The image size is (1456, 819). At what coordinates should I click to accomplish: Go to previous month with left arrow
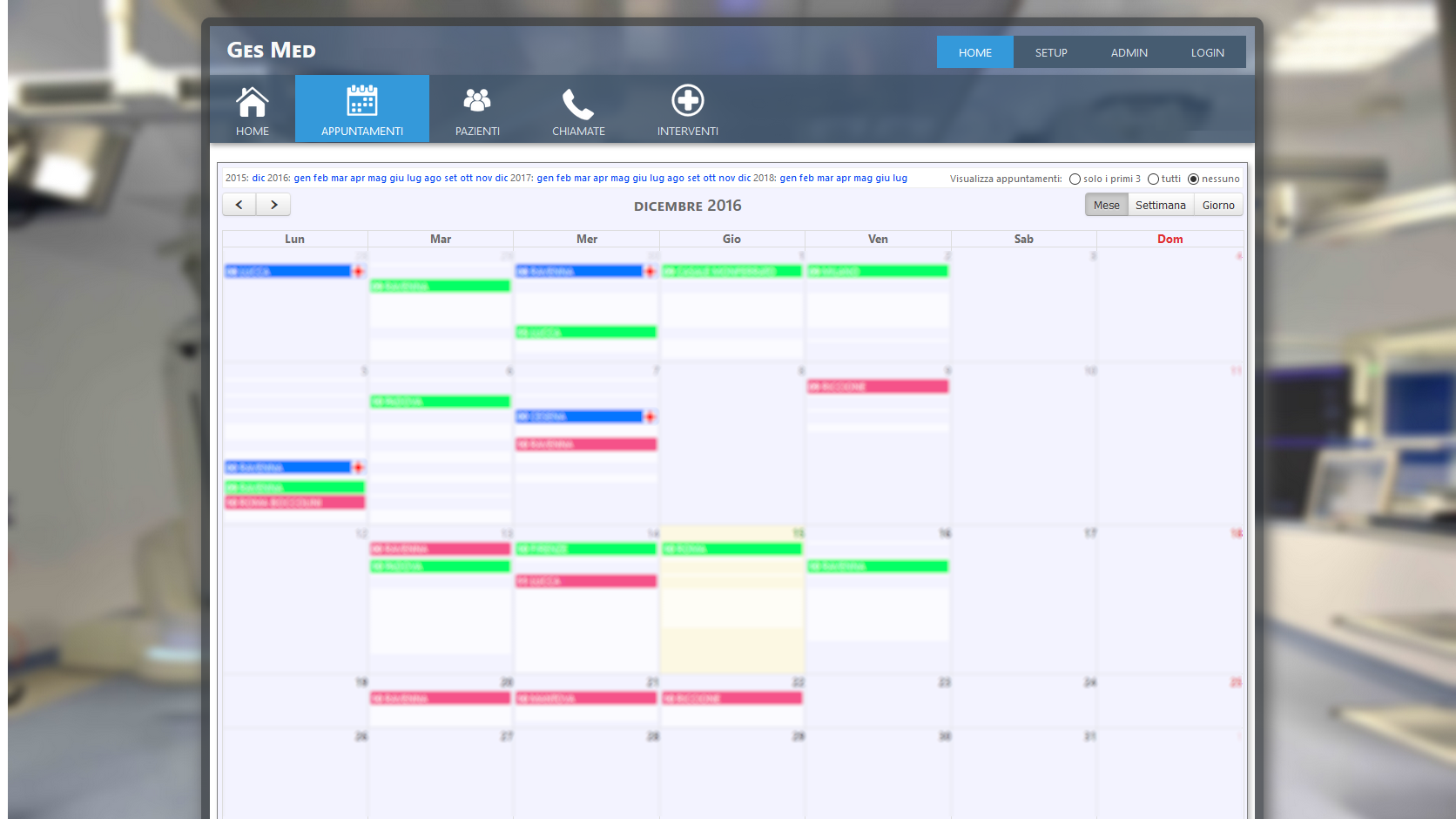coord(239,205)
